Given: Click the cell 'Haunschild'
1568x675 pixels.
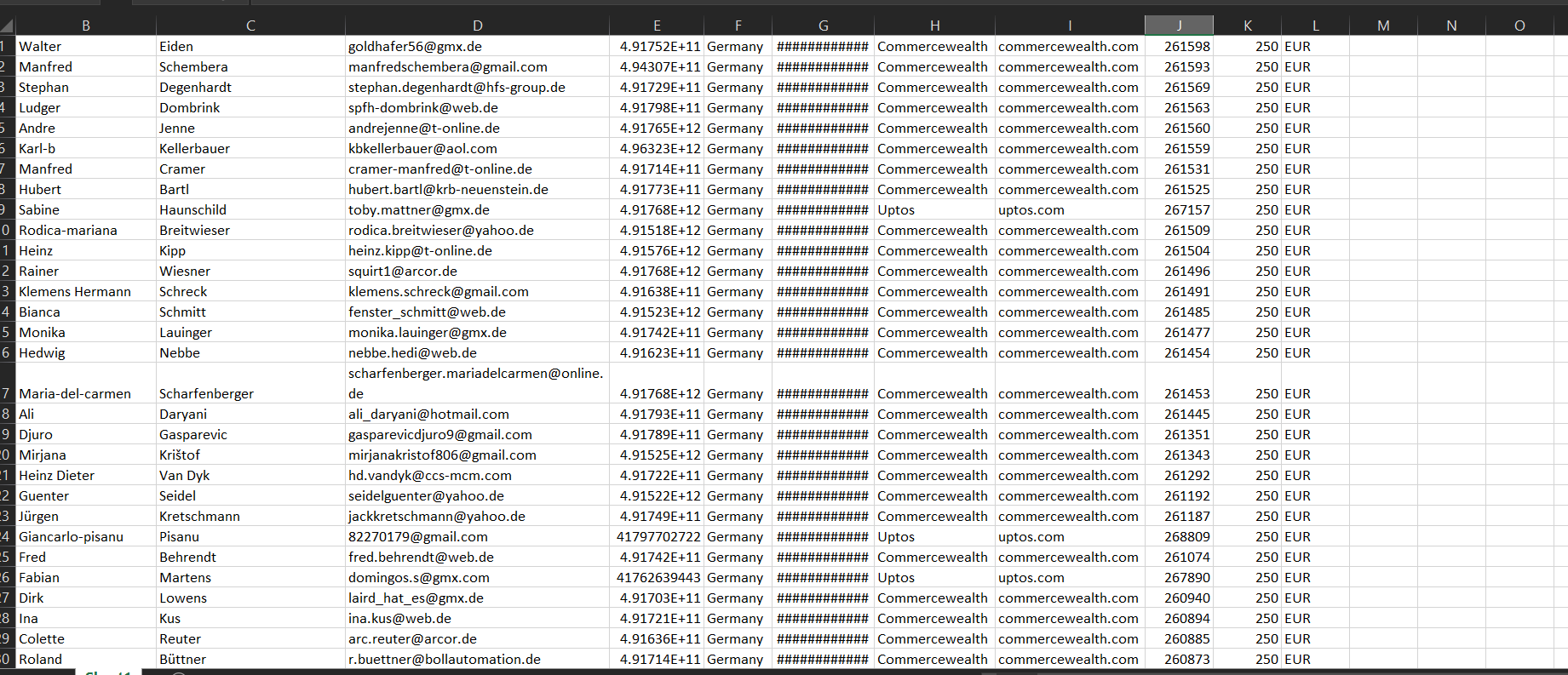Looking at the screenshot, I should tap(250, 209).
